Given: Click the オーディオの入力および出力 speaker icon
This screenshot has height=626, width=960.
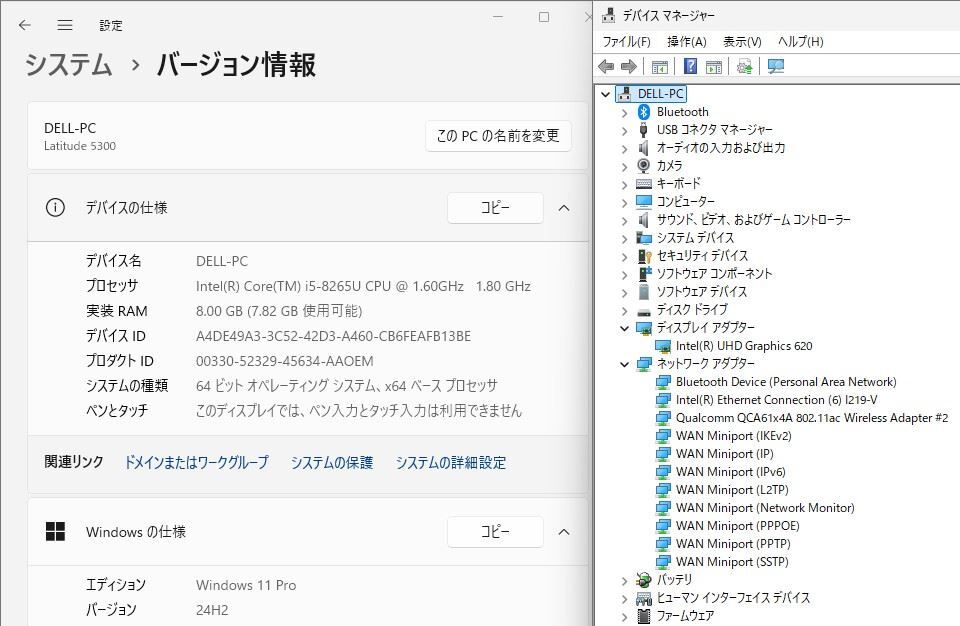Looking at the screenshot, I should [643, 148].
